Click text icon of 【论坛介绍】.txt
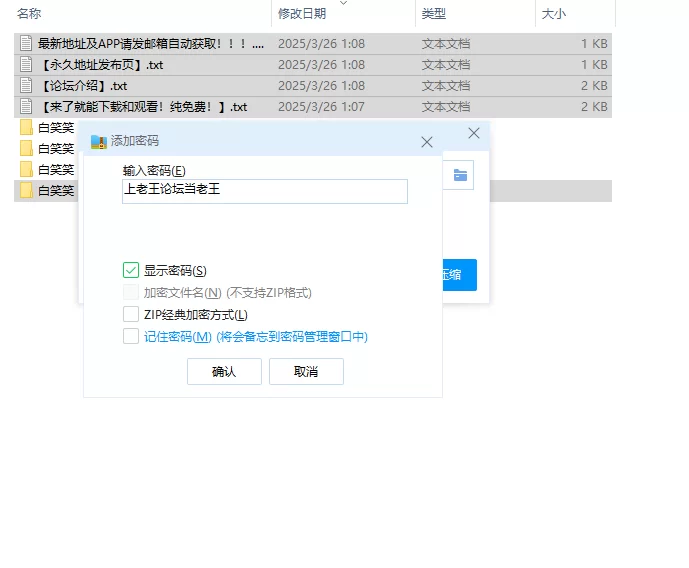Image resolution: width=689 pixels, height=568 pixels. 26,86
